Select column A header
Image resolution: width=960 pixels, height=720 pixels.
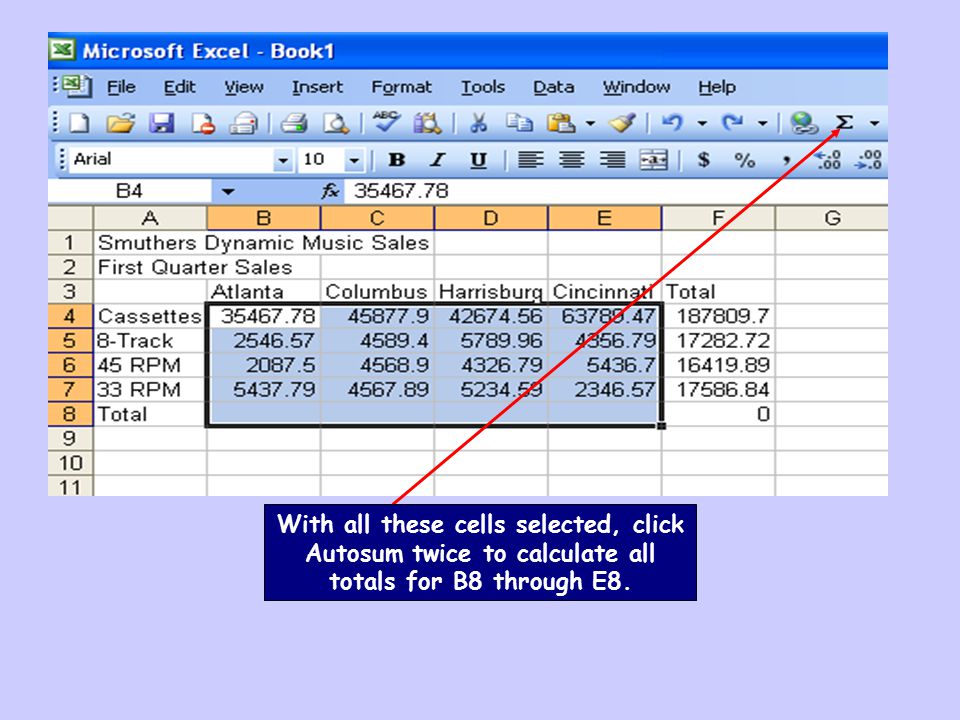pos(150,218)
